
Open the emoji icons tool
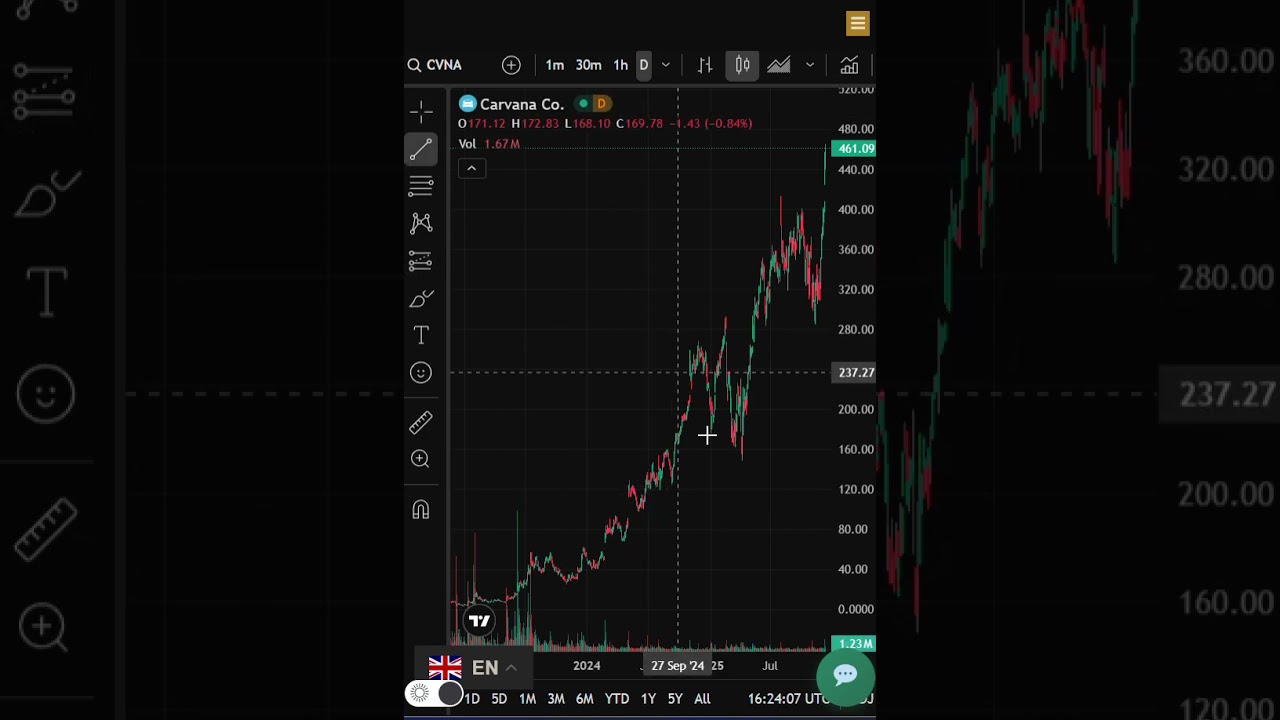point(421,373)
